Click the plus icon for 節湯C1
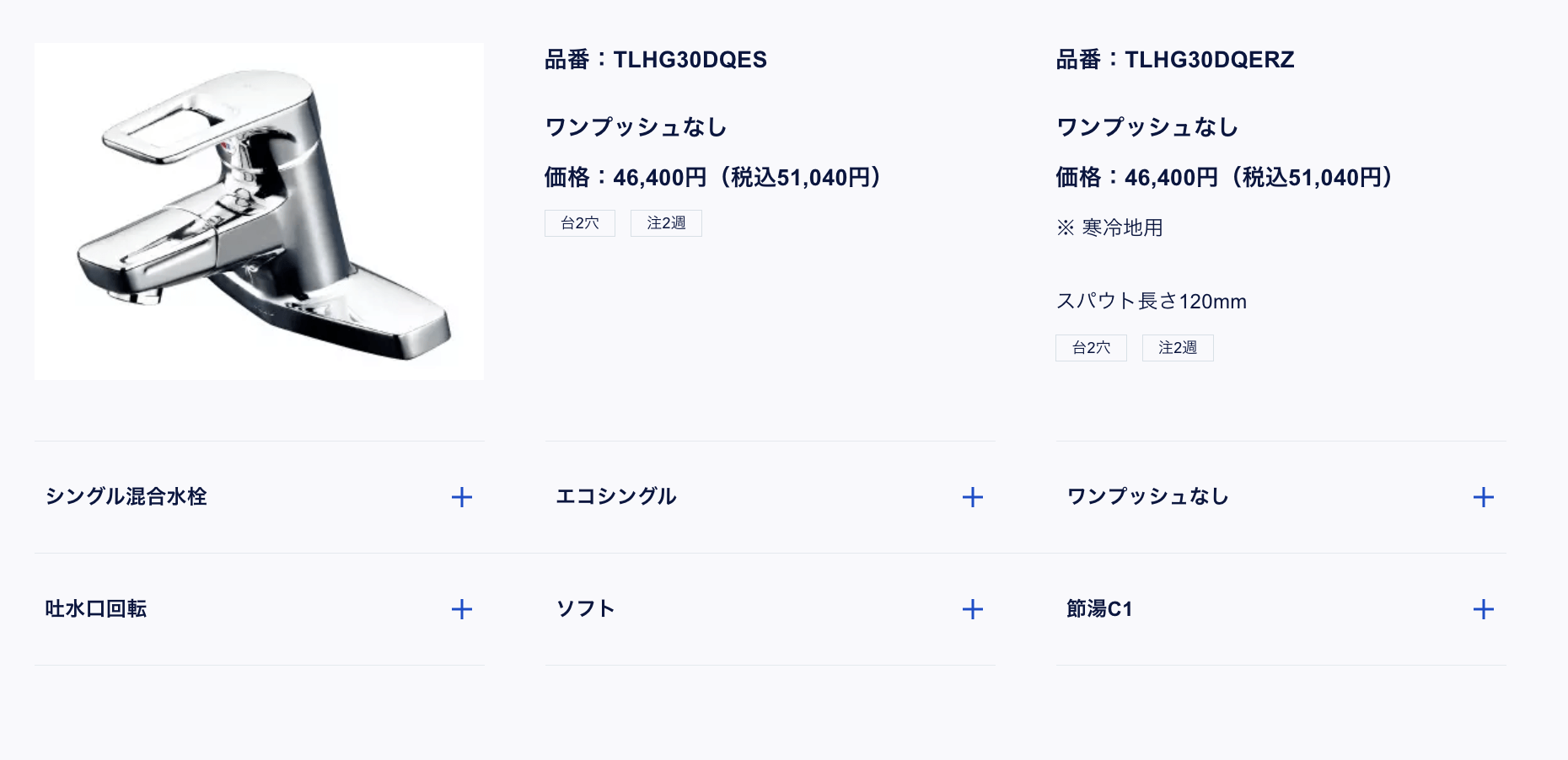This screenshot has width=1568, height=760. coord(1484,609)
